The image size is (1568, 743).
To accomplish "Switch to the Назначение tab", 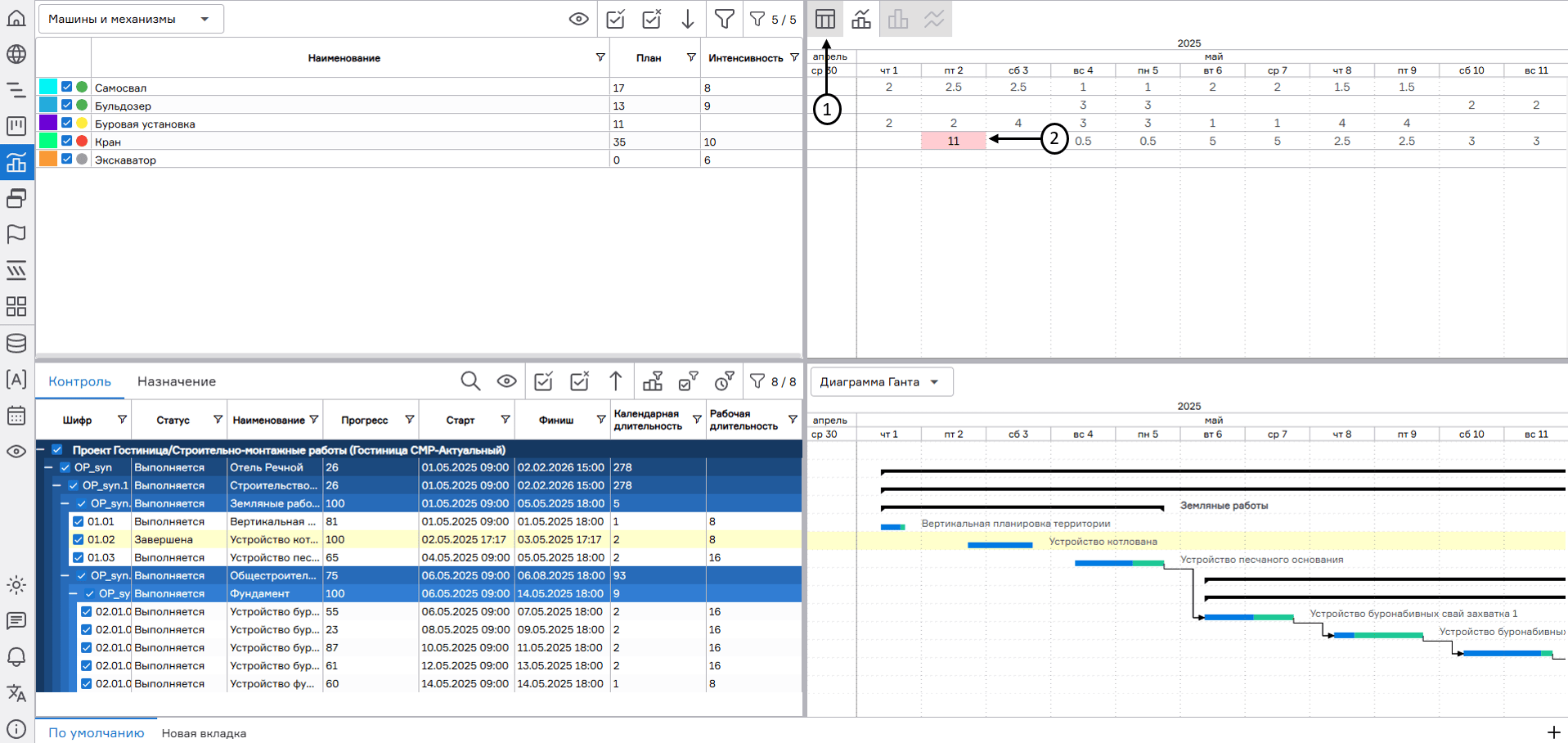I will tap(177, 381).
